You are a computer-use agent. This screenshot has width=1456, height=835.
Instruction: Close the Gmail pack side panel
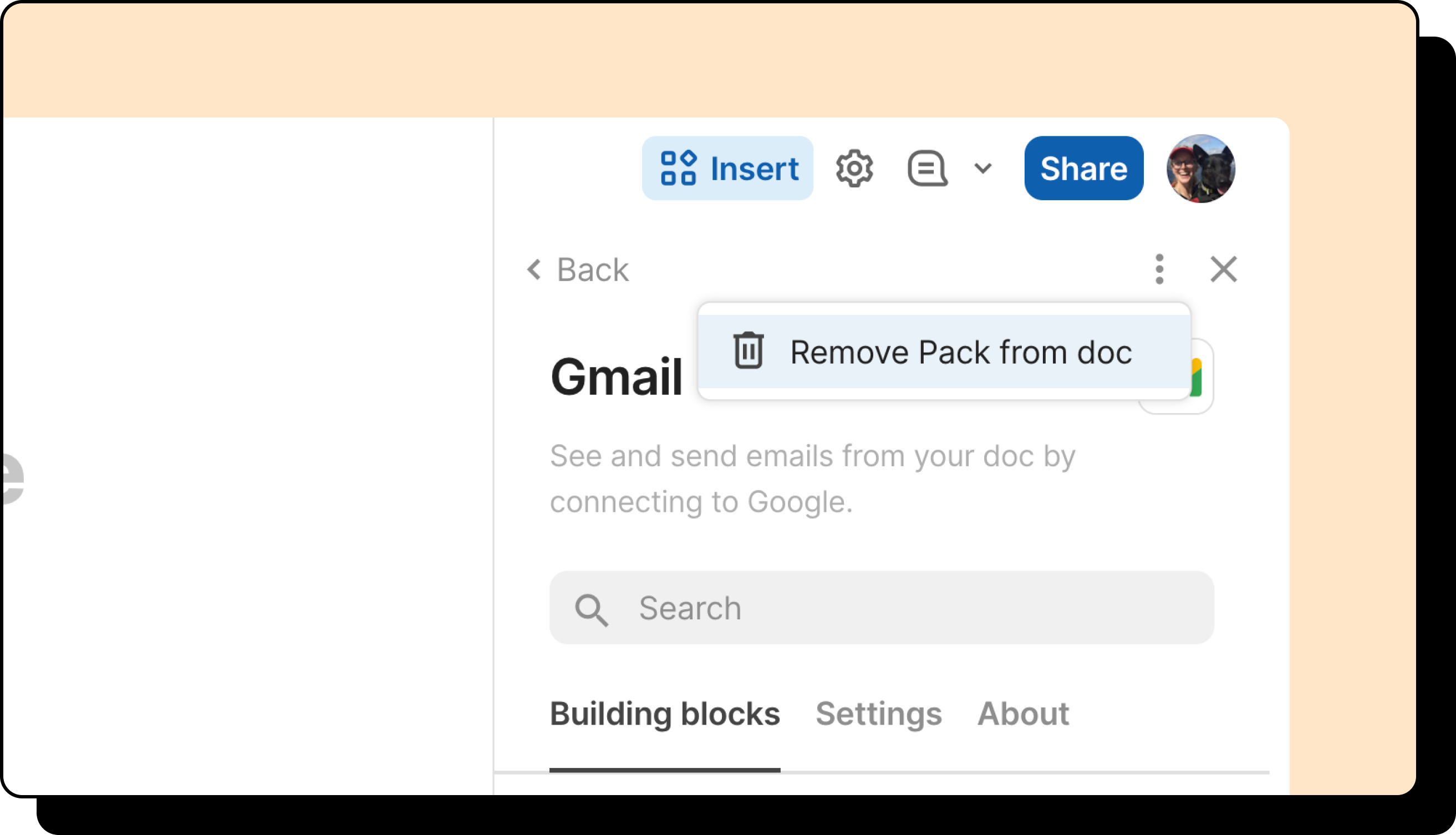1224,269
